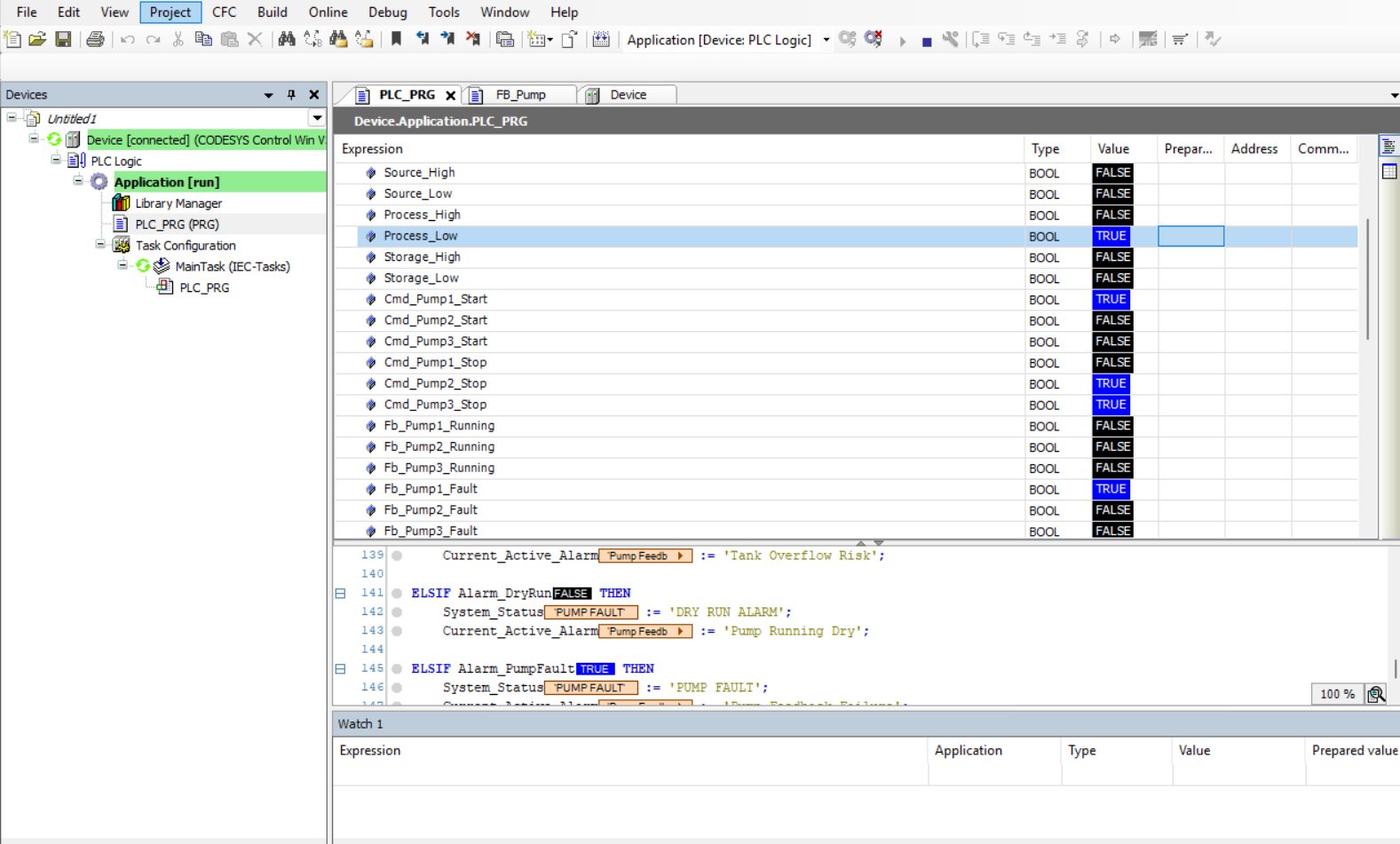Click the Find binoculars icon
The width and height of the screenshot is (1400, 844).
(287, 39)
